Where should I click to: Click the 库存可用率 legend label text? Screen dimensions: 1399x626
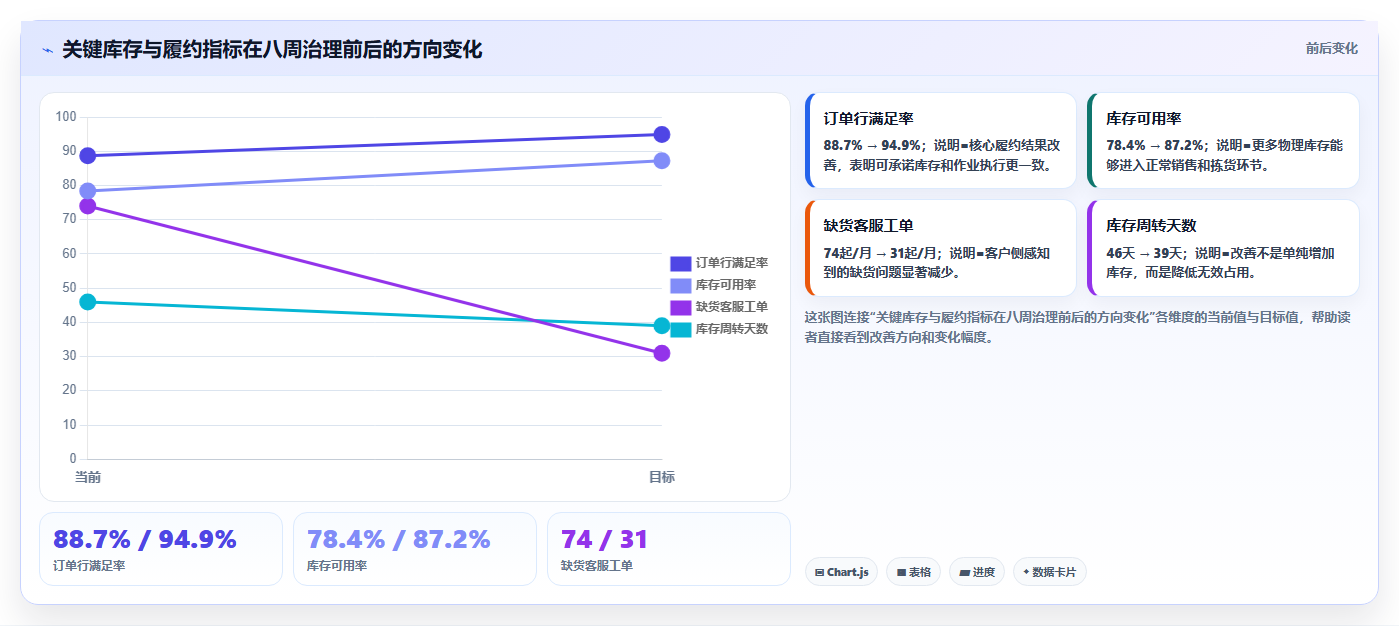click(726, 285)
